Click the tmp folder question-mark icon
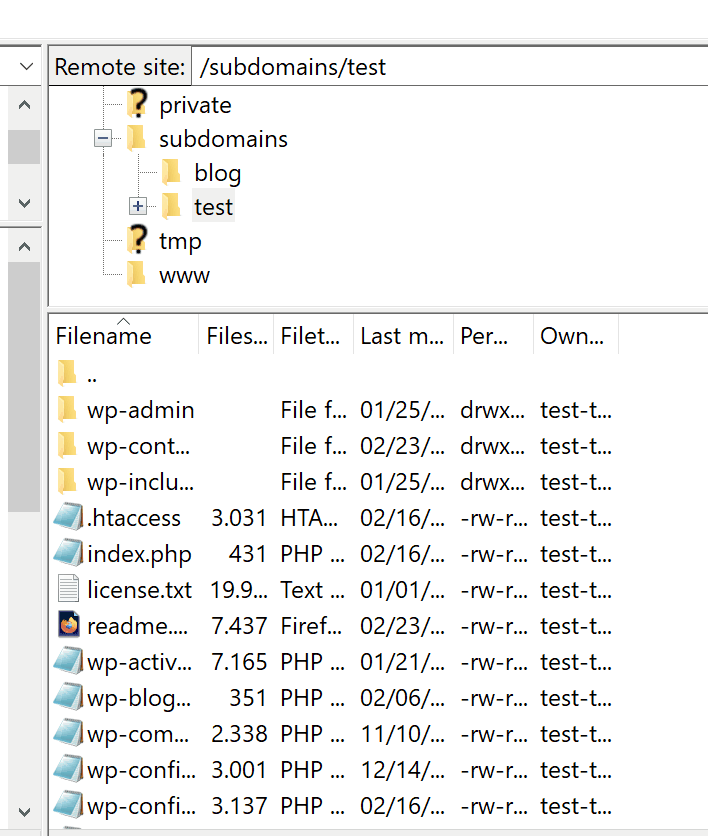 pyautogui.click(x=138, y=239)
